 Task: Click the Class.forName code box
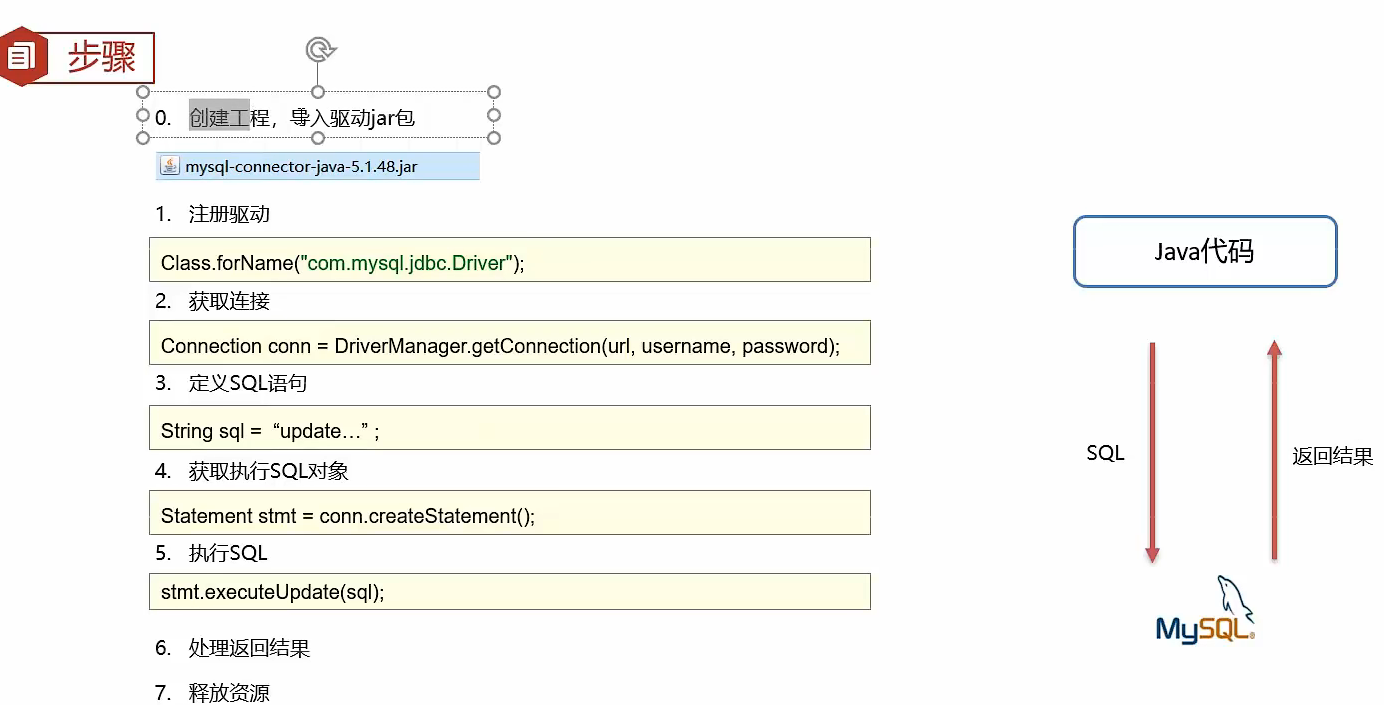pos(509,260)
